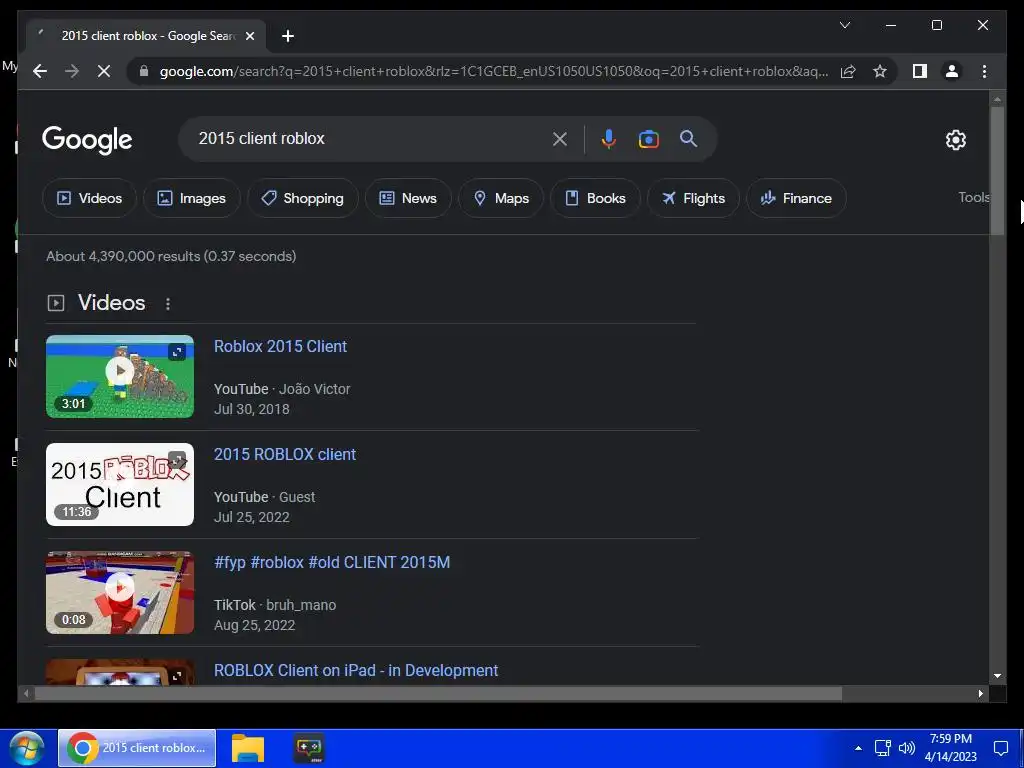Viewport: 1024px width, 768px height.
Task: Open Videos section three-dot options
Action: click(168, 304)
